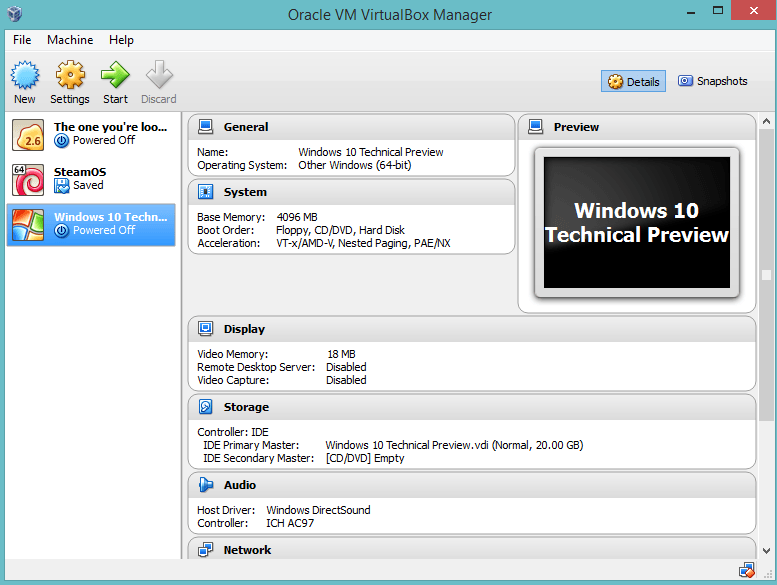
Task: Click the General section monitor icon
Action: click(206, 127)
